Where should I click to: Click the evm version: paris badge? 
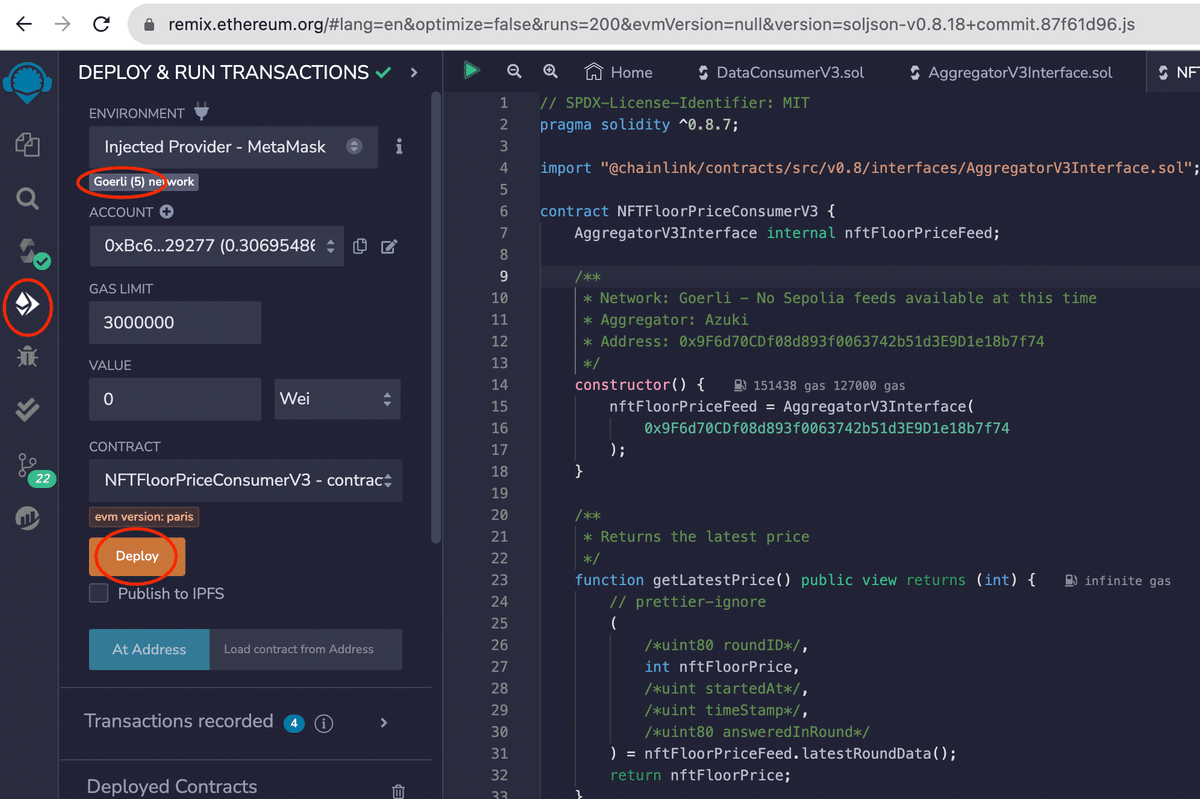pos(145,517)
